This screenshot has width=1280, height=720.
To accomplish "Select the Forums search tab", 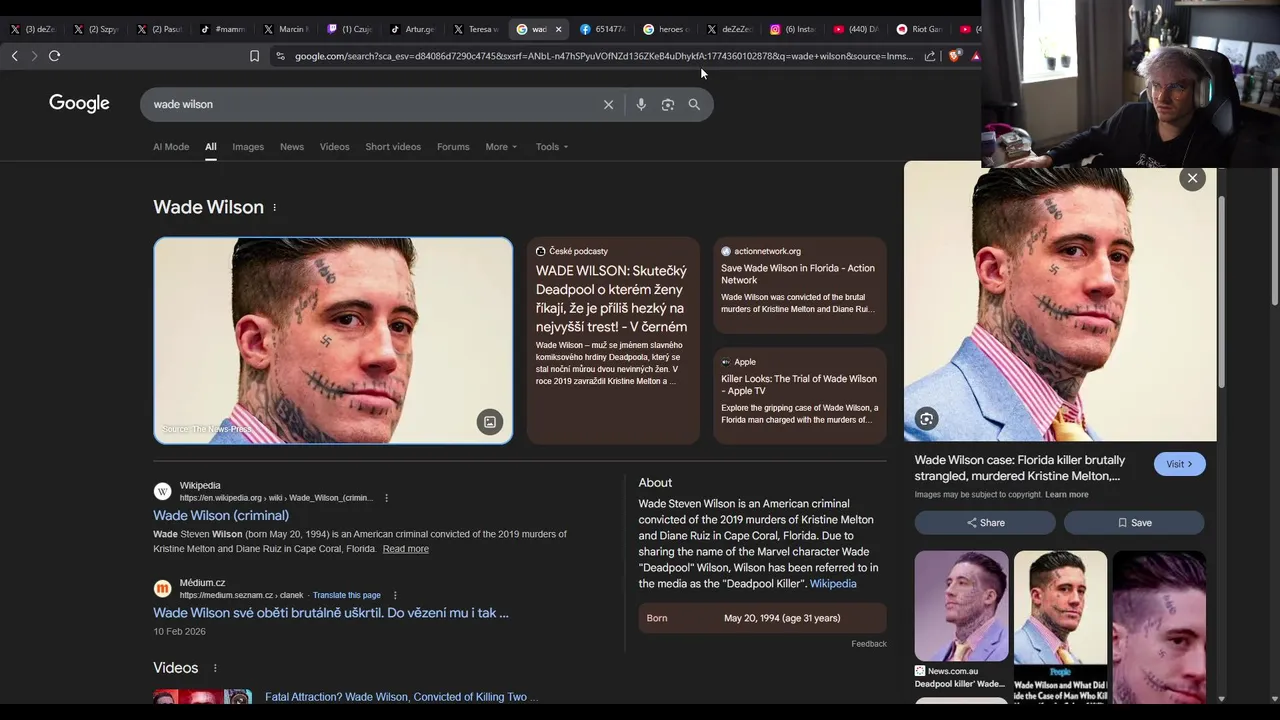I will click(x=453, y=147).
